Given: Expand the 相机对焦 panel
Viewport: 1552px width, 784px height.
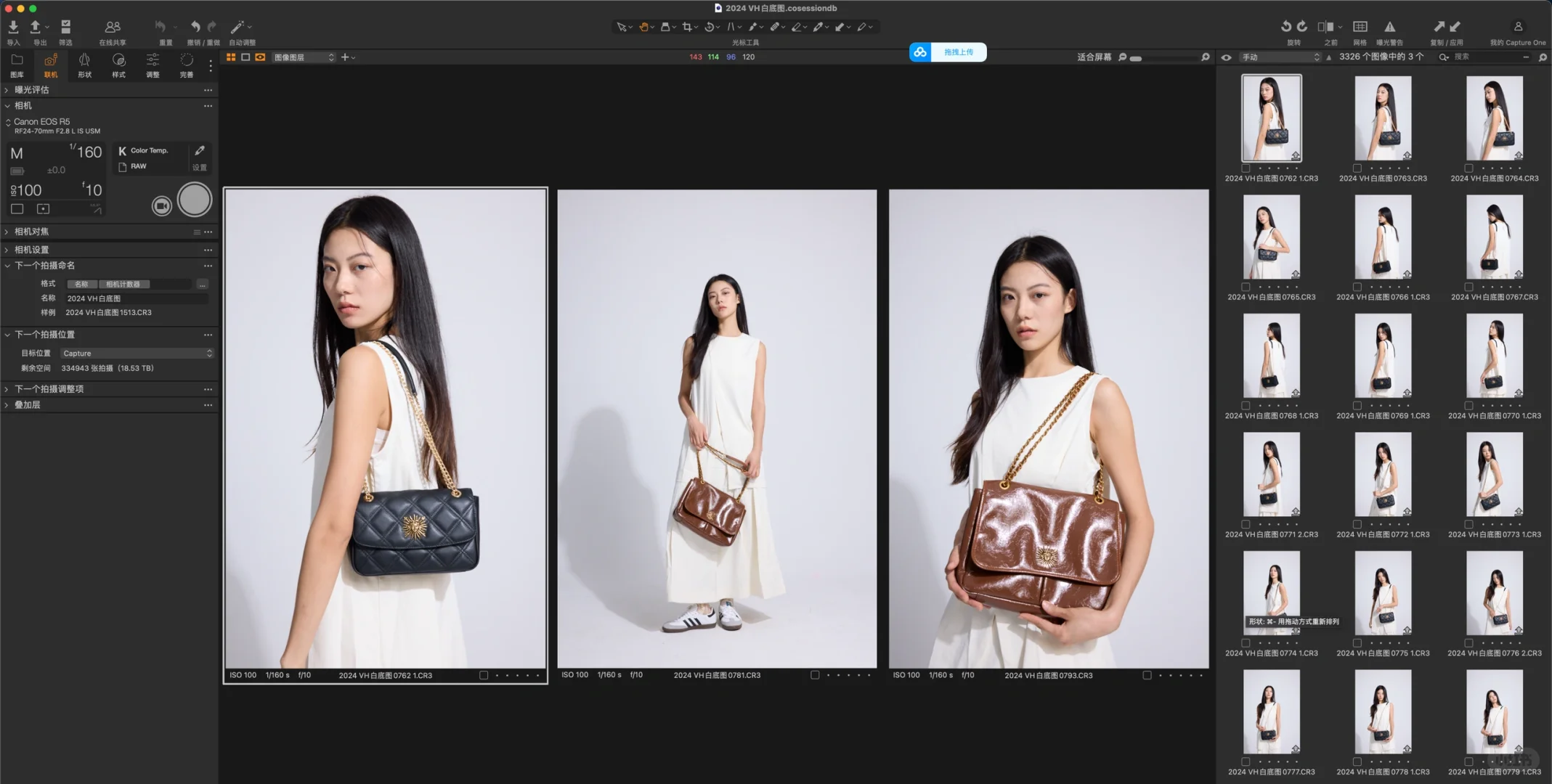Looking at the screenshot, I should [x=7, y=232].
